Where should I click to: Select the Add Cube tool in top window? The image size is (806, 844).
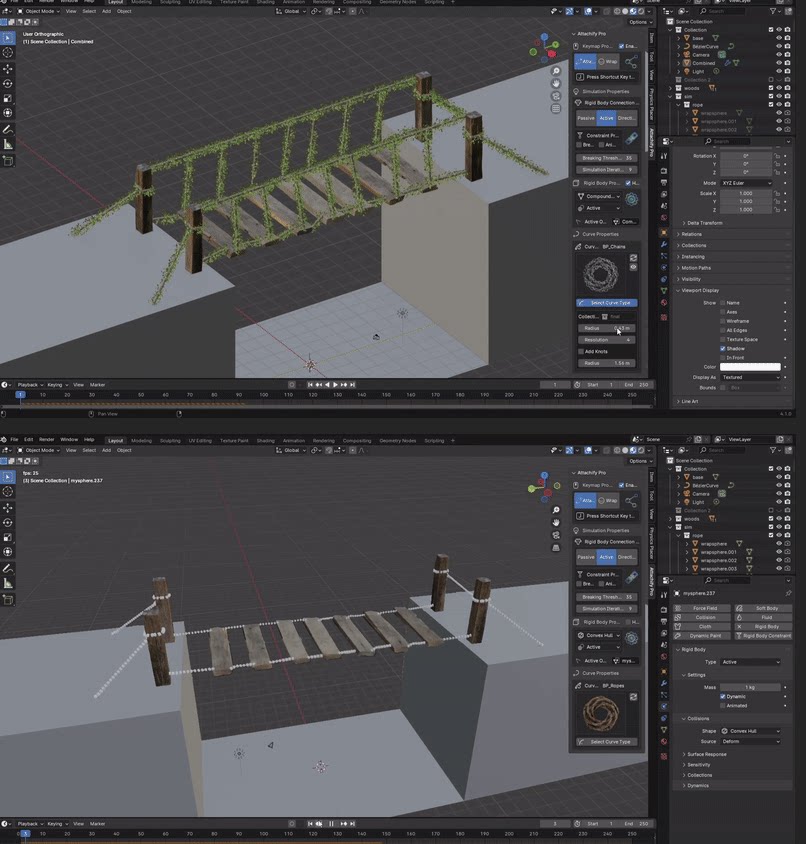click(x=8, y=160)
